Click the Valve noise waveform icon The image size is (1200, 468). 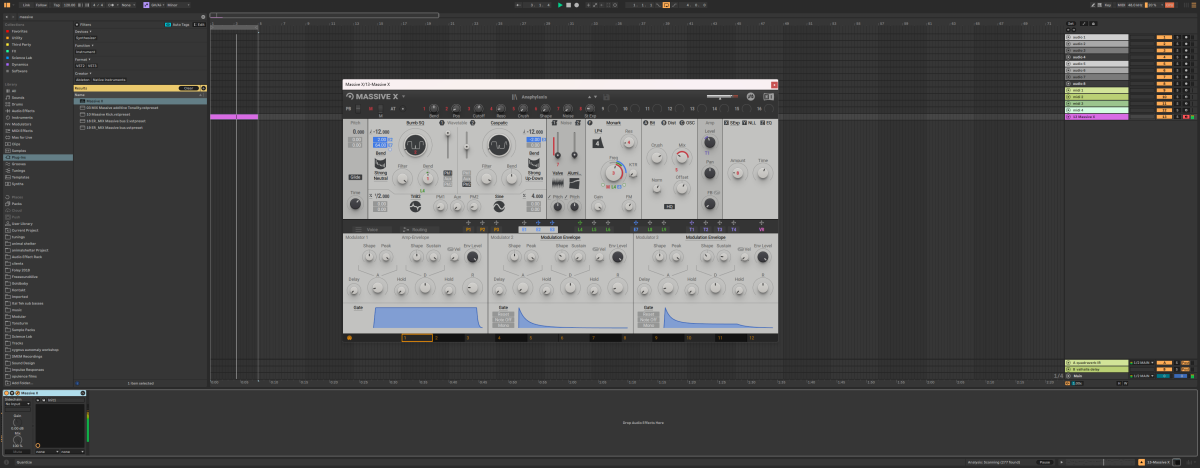tap(559, 183)
